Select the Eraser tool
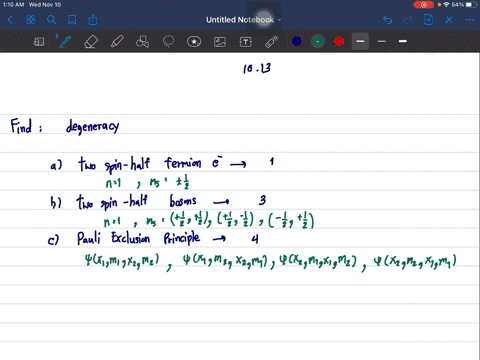 click(91, 42)
